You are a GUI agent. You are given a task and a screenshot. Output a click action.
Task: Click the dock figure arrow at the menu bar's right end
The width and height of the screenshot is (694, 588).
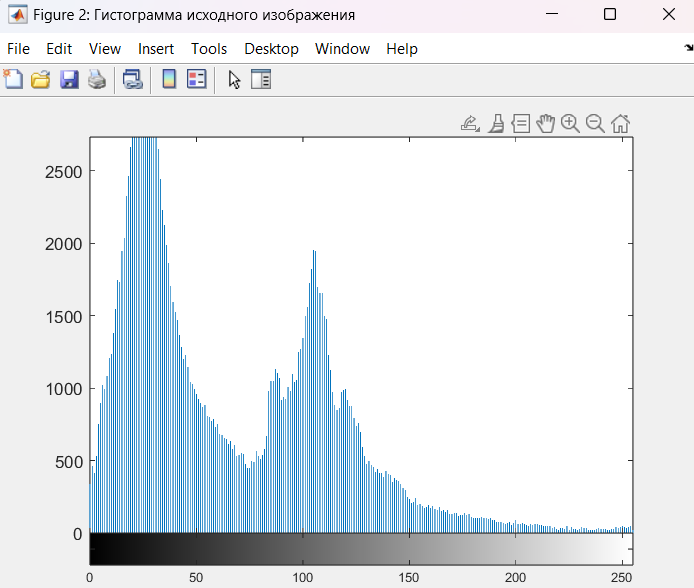point(689,48)
